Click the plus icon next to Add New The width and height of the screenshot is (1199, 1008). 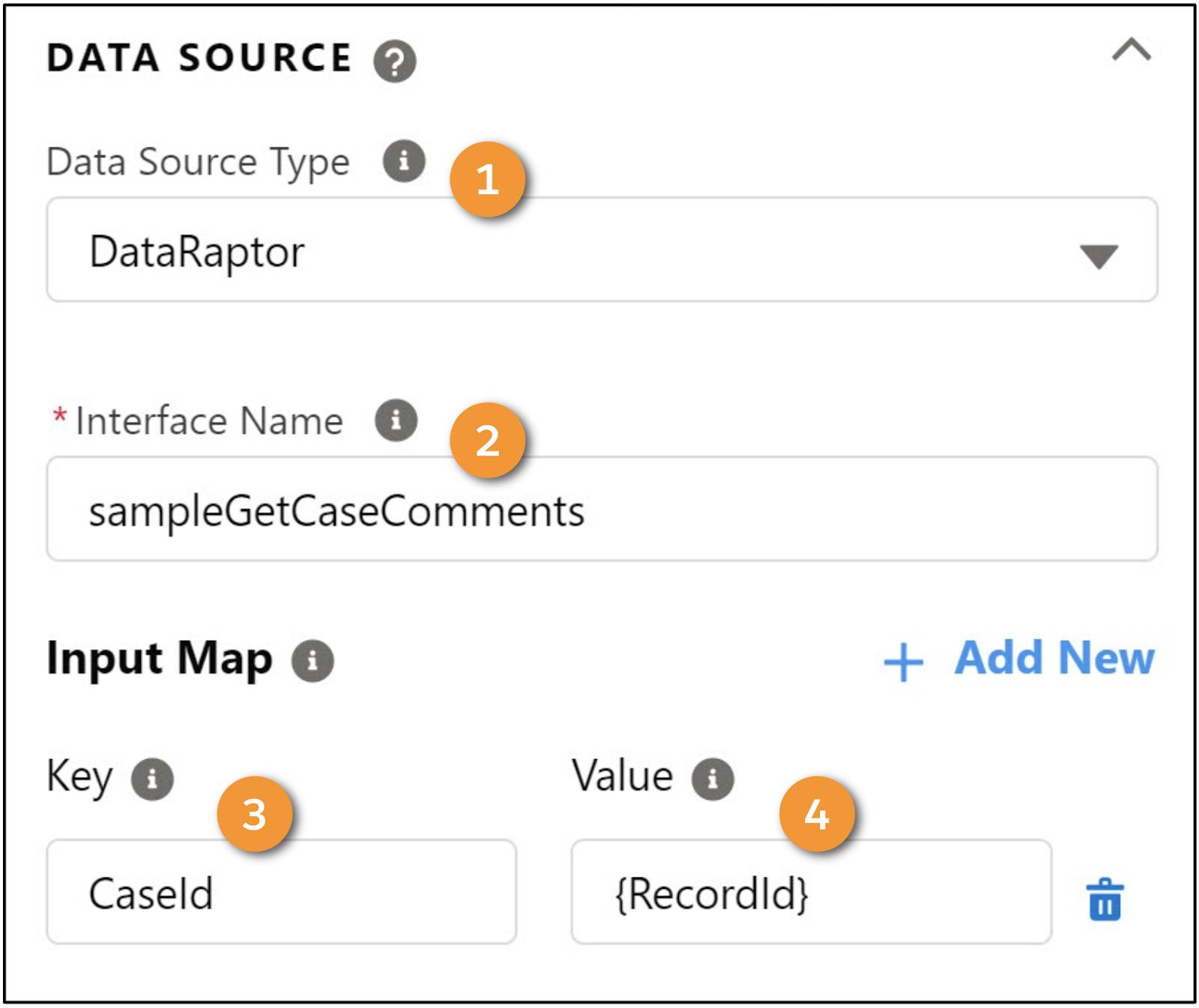coord(903,660)
